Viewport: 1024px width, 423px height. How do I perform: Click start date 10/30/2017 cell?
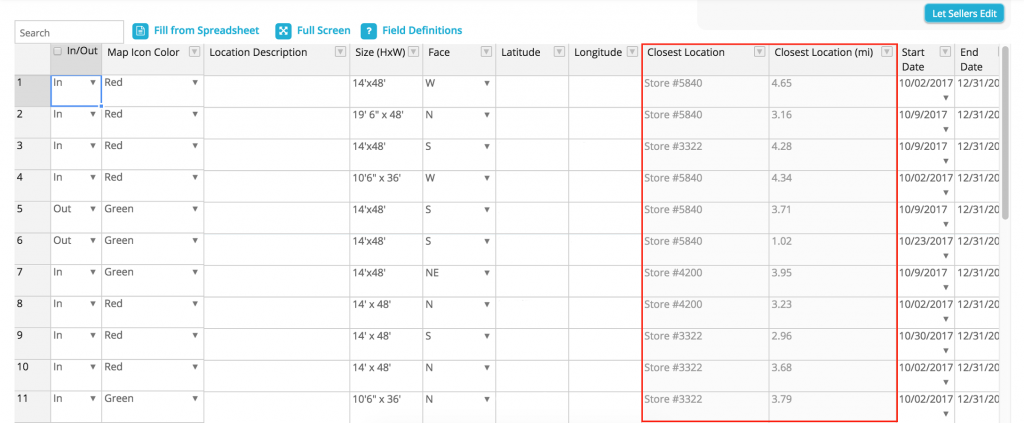pos(926,344)
